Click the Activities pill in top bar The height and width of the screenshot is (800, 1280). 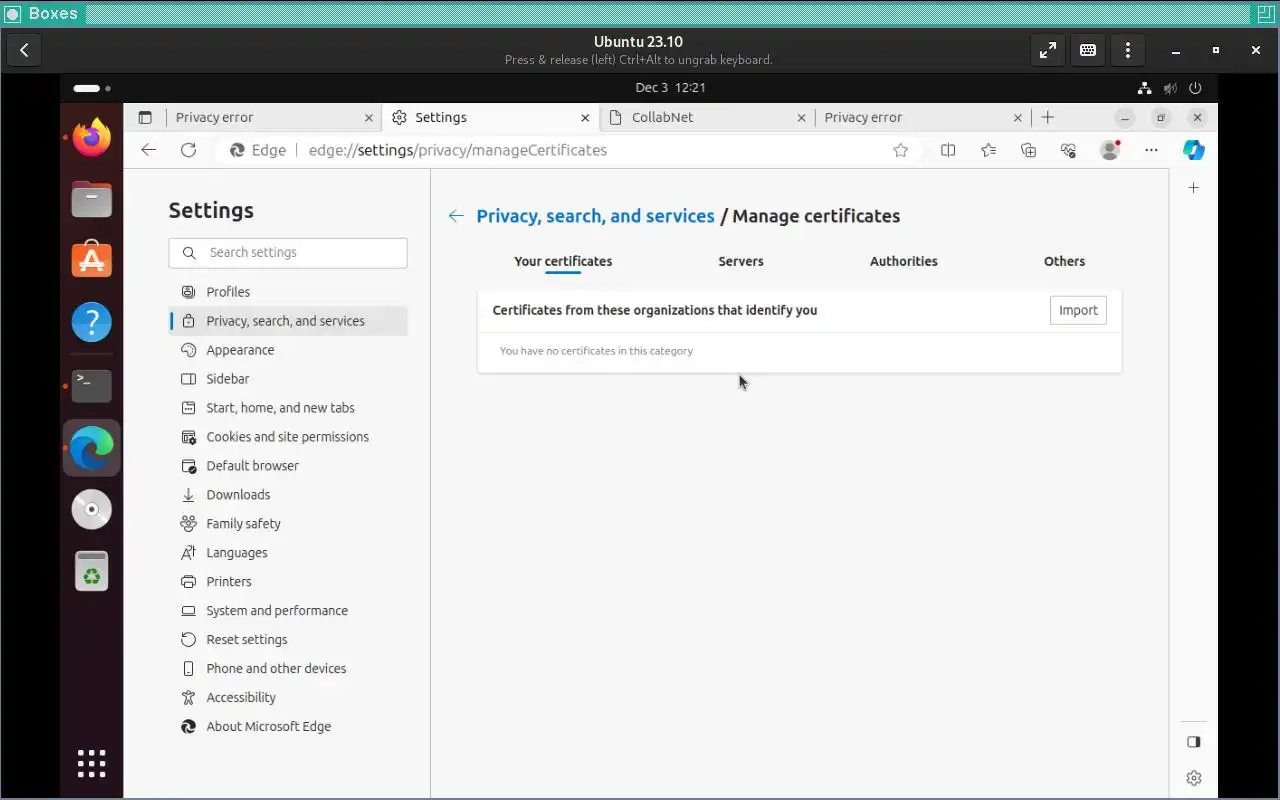91,88
